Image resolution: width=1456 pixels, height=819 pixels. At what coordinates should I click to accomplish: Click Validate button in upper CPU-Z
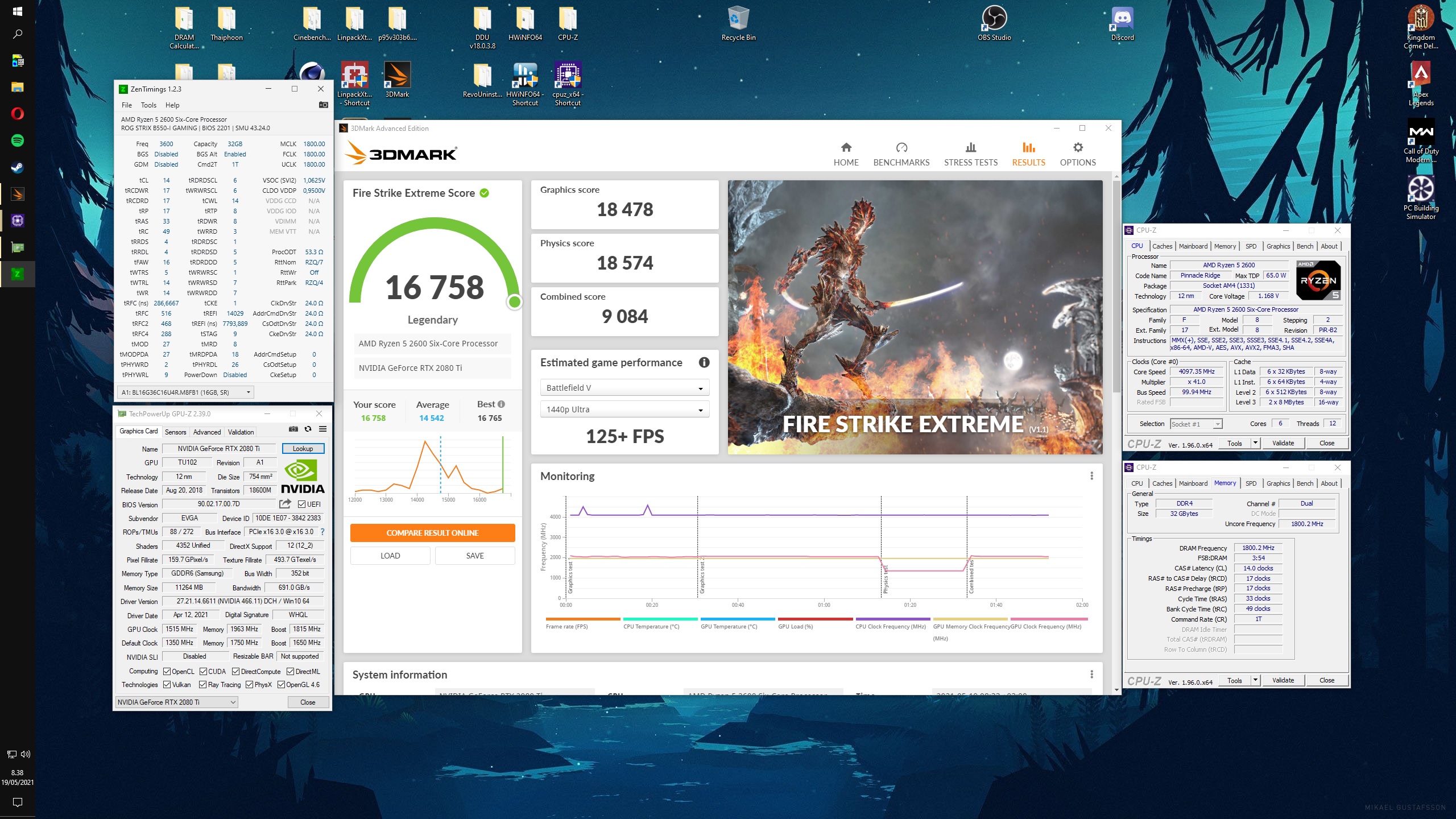click(1283, 443)
